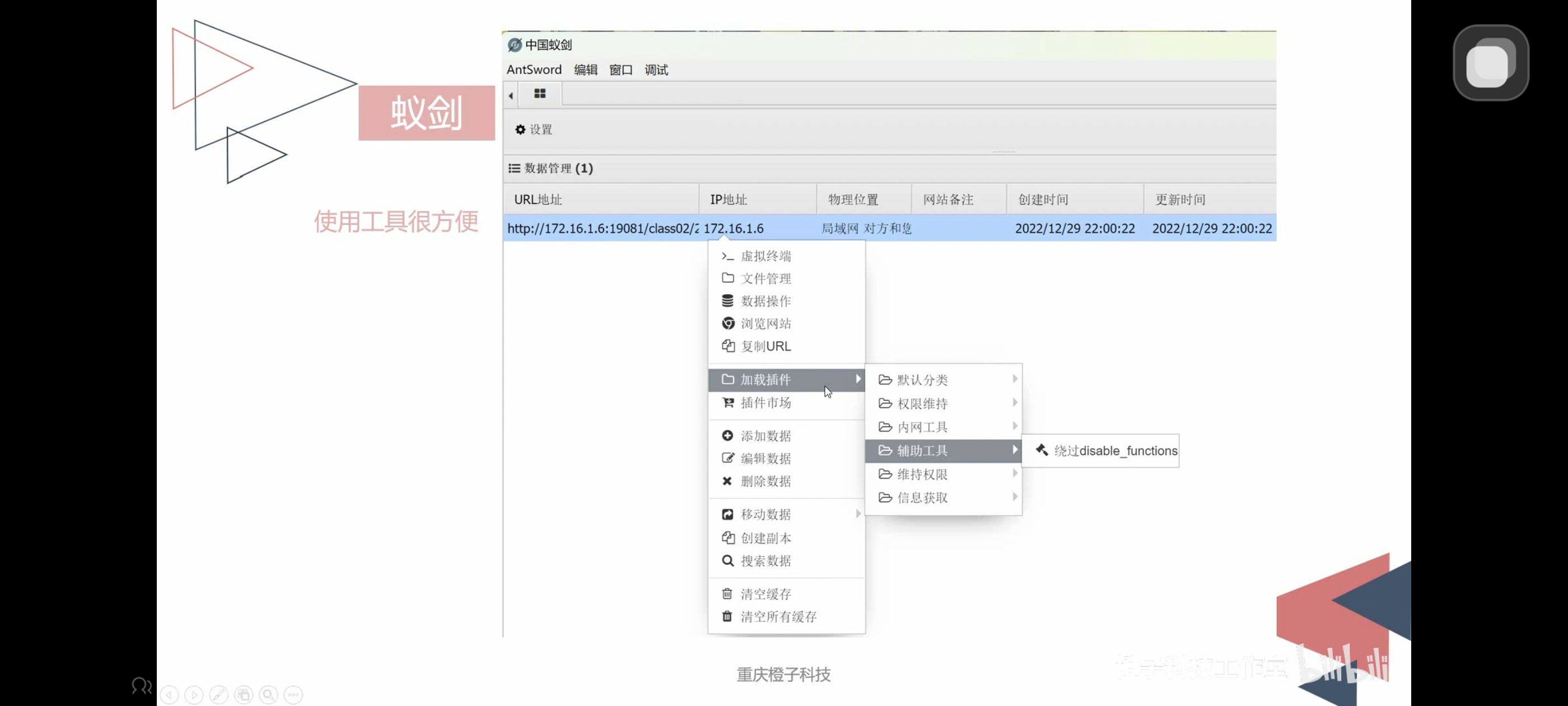This screenshot has width=1568, height=706.
Task: Open the 调试 debug menu
Action: [x=656, y=69]
